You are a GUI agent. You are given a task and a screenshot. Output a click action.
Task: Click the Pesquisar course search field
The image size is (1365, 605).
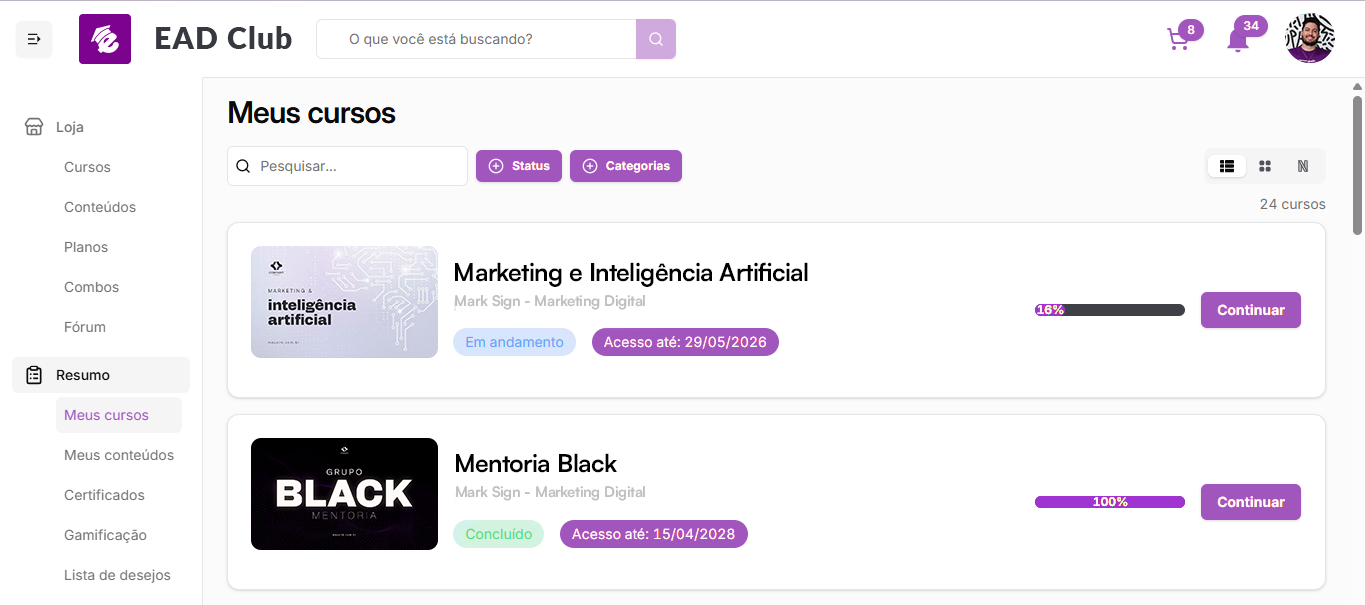click(347, 166)
